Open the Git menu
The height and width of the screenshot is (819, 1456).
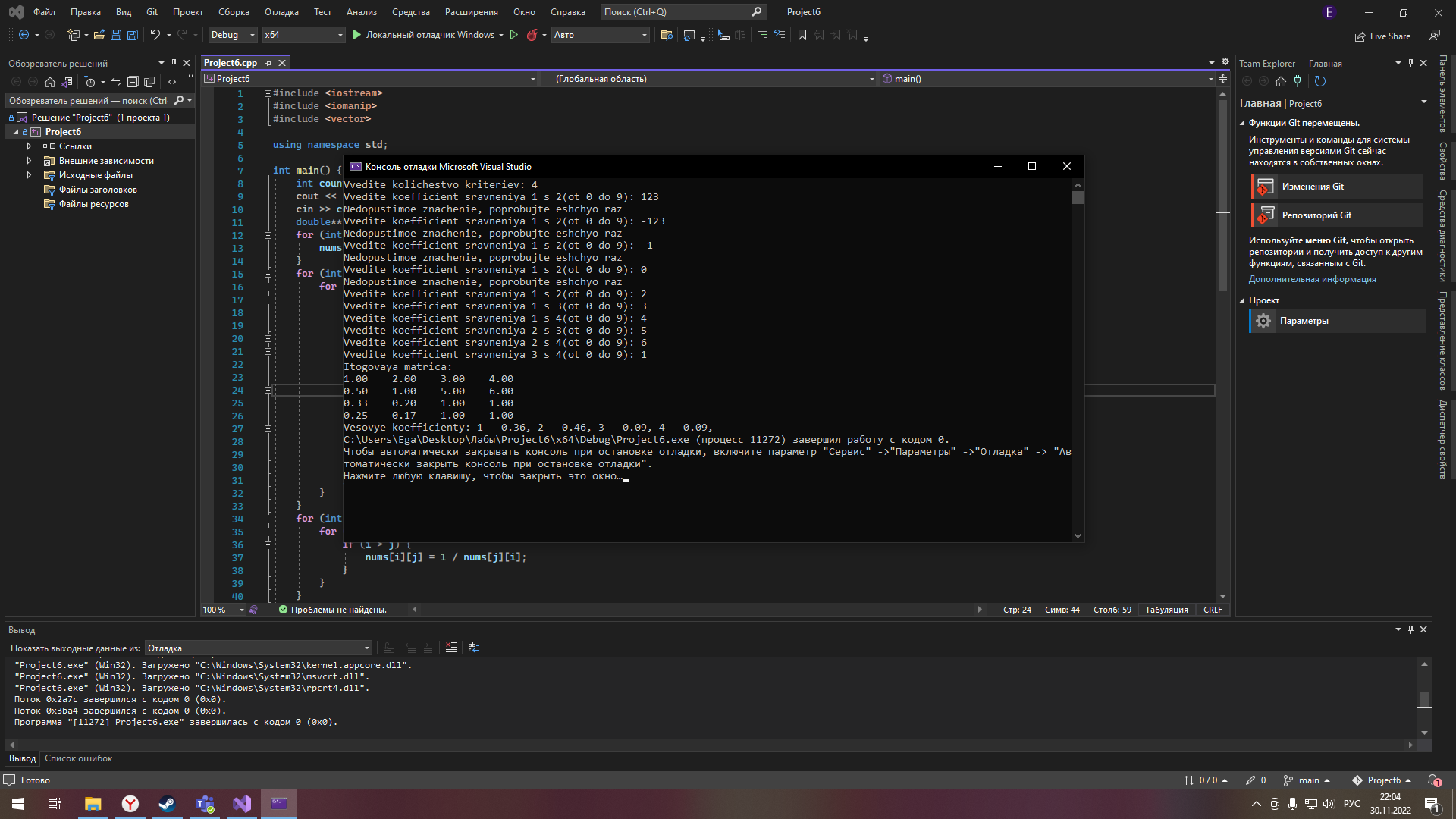click(x=152, y=12)
